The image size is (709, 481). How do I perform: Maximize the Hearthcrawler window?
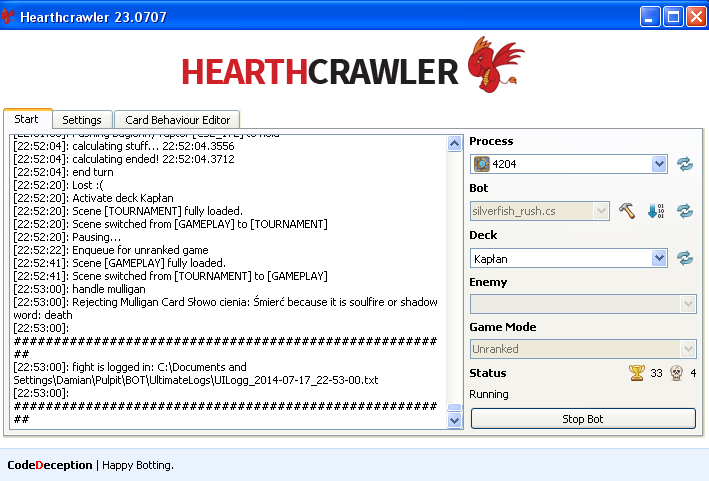coord(673,17)
